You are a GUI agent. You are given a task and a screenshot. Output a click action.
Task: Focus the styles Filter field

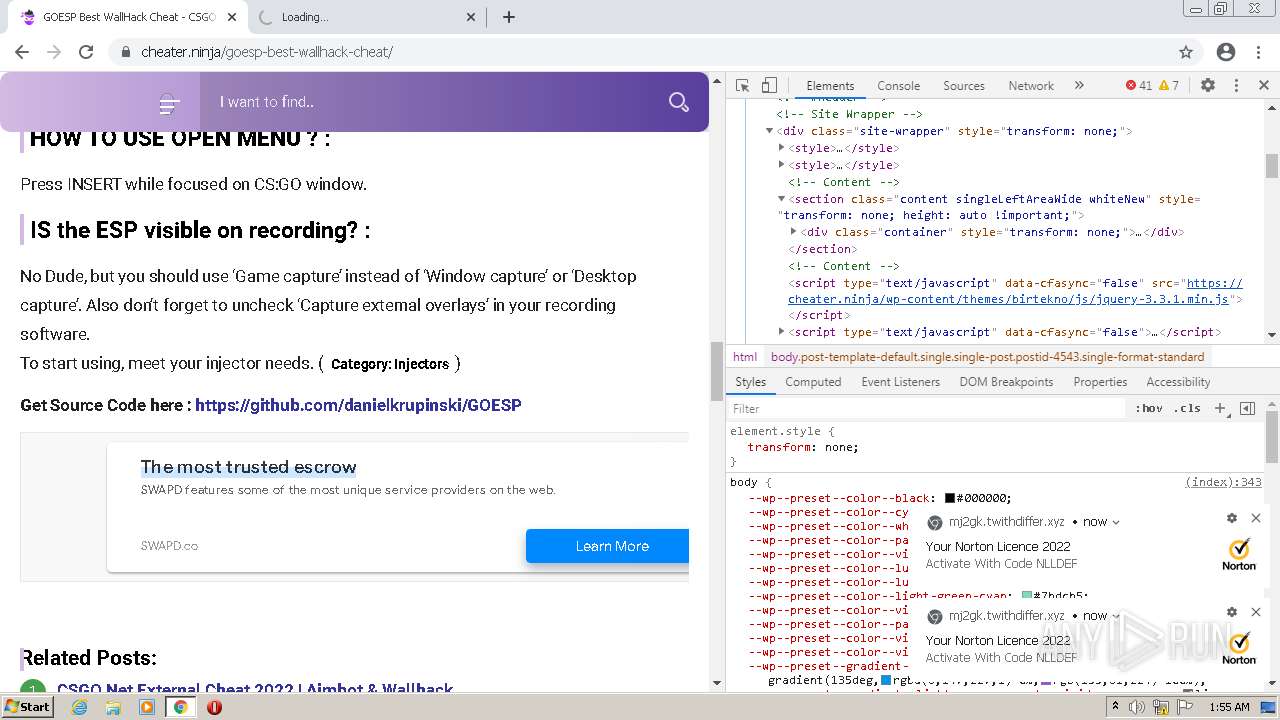pos(926,408)
